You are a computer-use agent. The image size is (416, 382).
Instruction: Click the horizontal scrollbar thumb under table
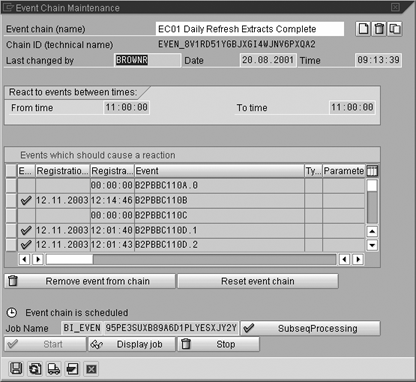point(69,259)
